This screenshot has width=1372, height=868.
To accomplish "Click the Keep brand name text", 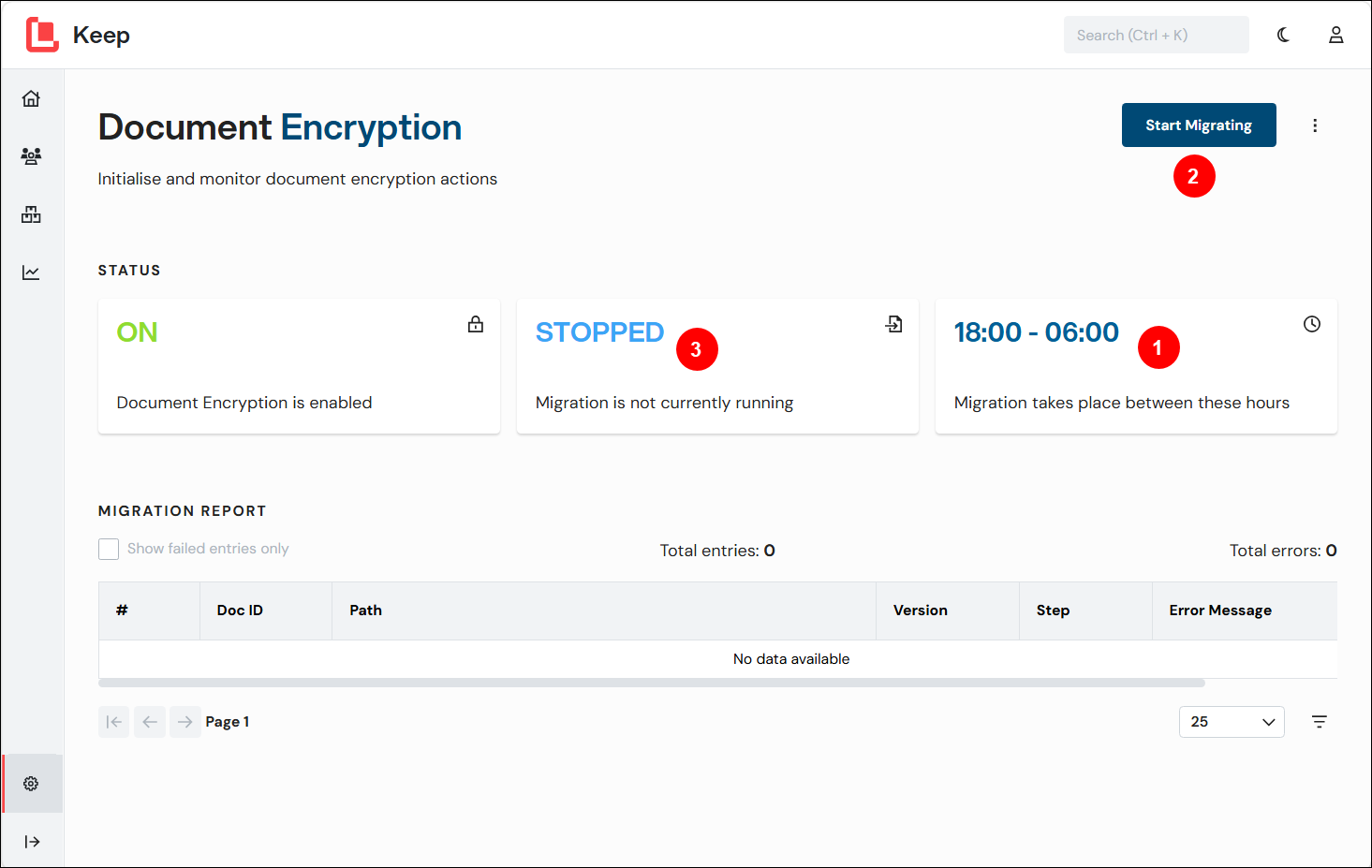I will [x=101, y=35].
